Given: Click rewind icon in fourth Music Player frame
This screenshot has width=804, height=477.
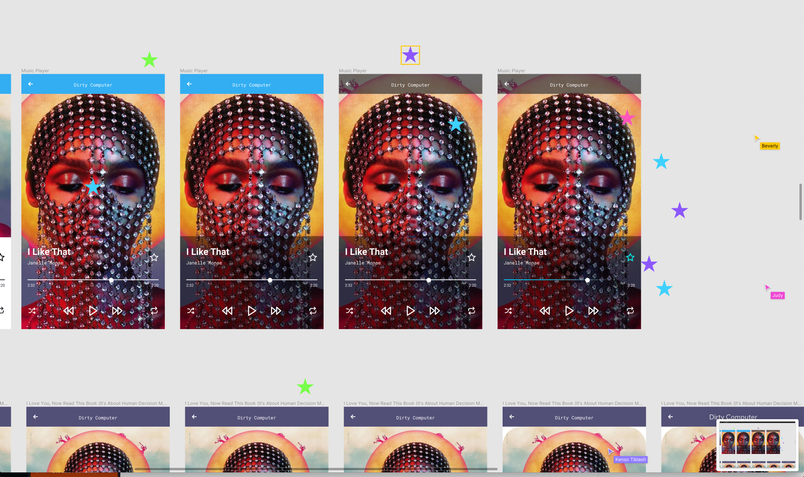Looking at the screenshot, I should (545, 311).
